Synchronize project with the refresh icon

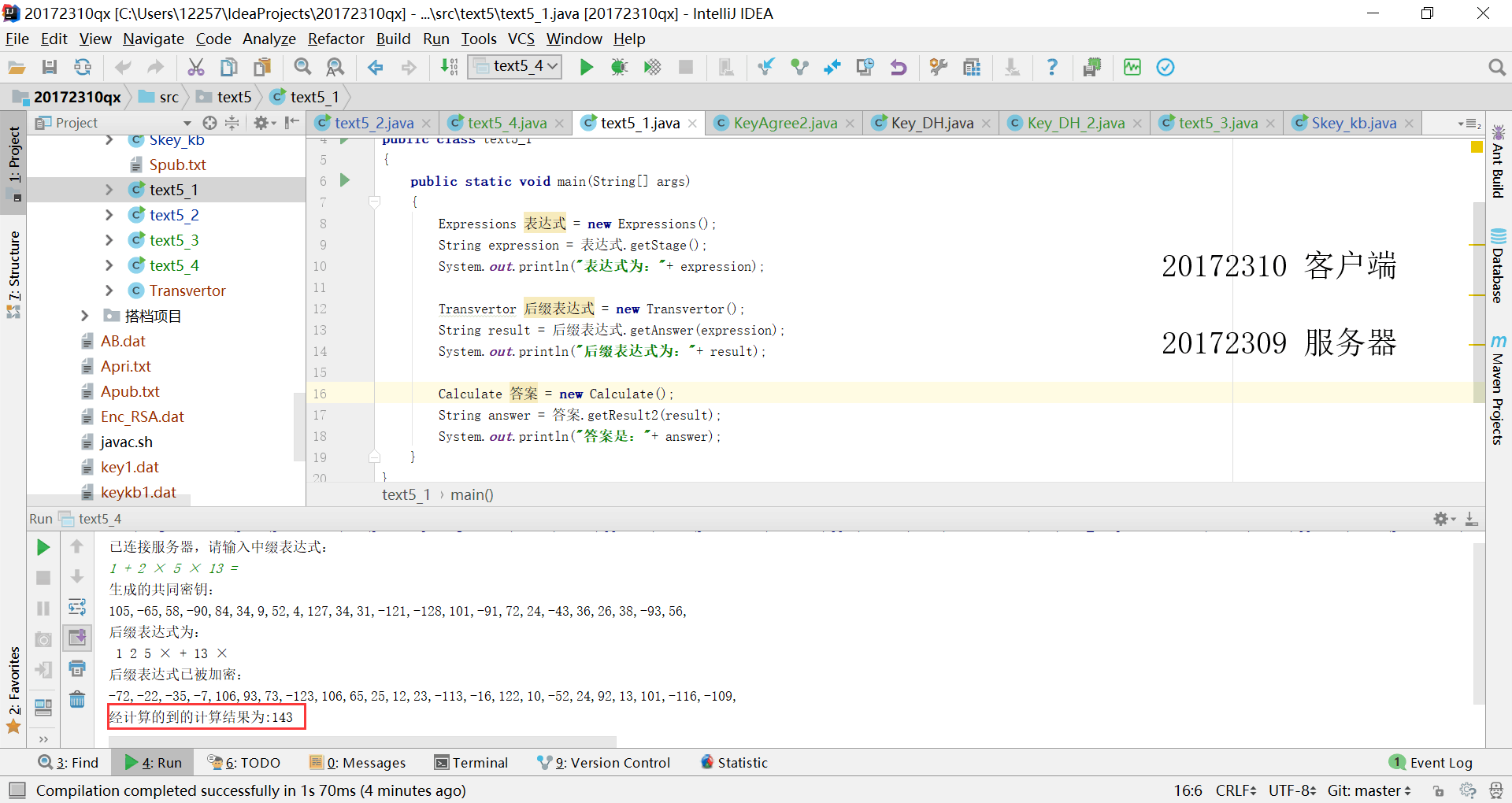coord(82,68)
